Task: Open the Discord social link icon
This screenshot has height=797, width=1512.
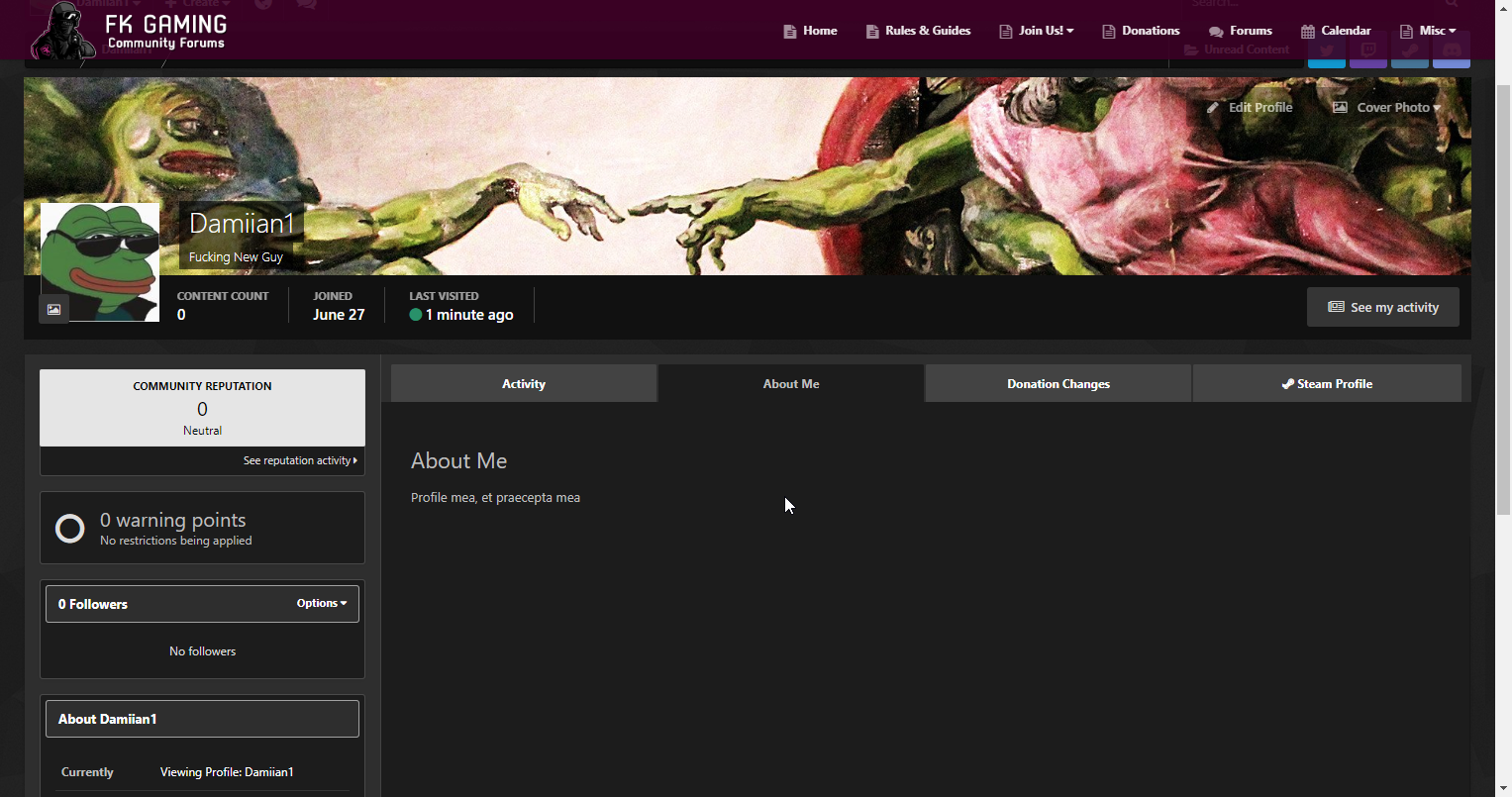Action: pos(1451,51)
